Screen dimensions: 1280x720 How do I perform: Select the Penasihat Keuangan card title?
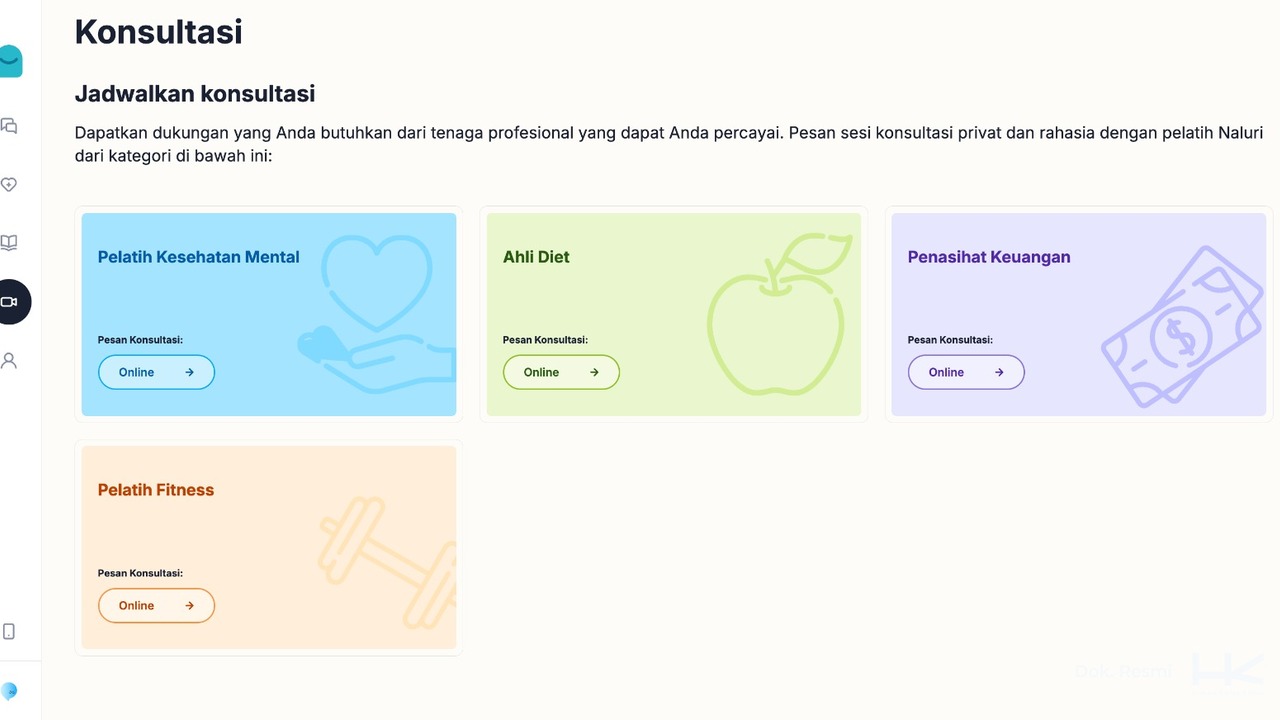988,257
